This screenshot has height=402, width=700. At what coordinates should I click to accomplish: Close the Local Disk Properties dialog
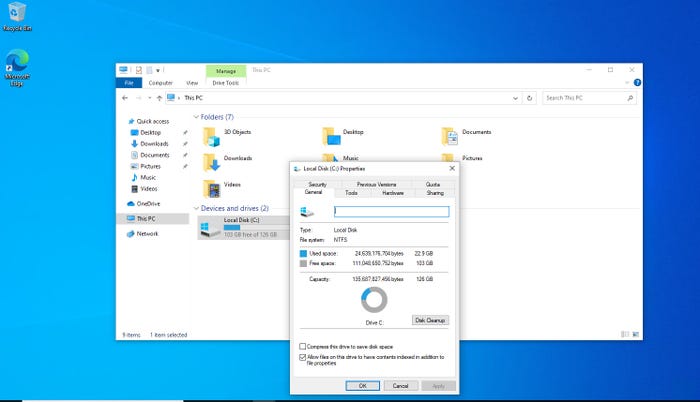452,168
